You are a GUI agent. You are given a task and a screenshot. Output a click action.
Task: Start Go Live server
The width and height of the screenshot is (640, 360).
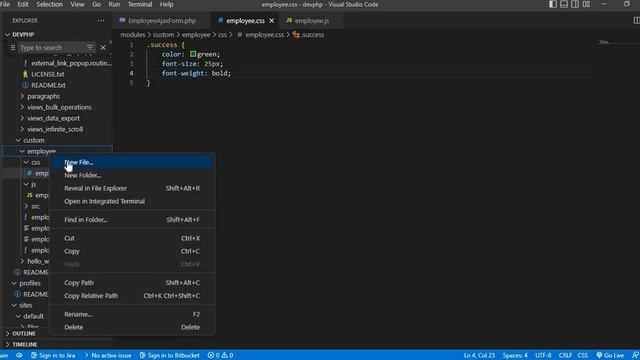tap(610, 356)
